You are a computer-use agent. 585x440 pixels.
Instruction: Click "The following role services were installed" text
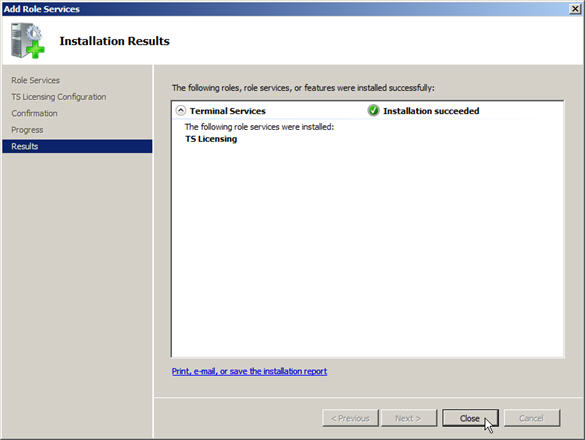coord(259,127)
